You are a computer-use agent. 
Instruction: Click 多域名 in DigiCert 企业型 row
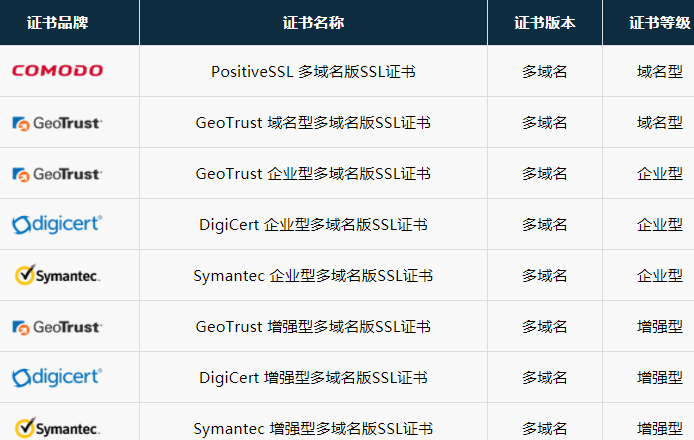point(545,224)
